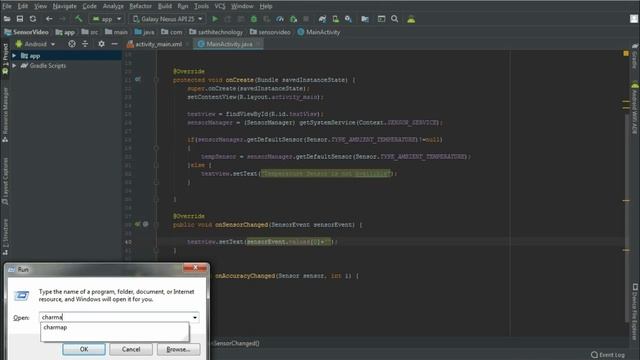Open the AVD Manager icon
640x360 pixels.
pyautogui.click(x=335, y=19)
